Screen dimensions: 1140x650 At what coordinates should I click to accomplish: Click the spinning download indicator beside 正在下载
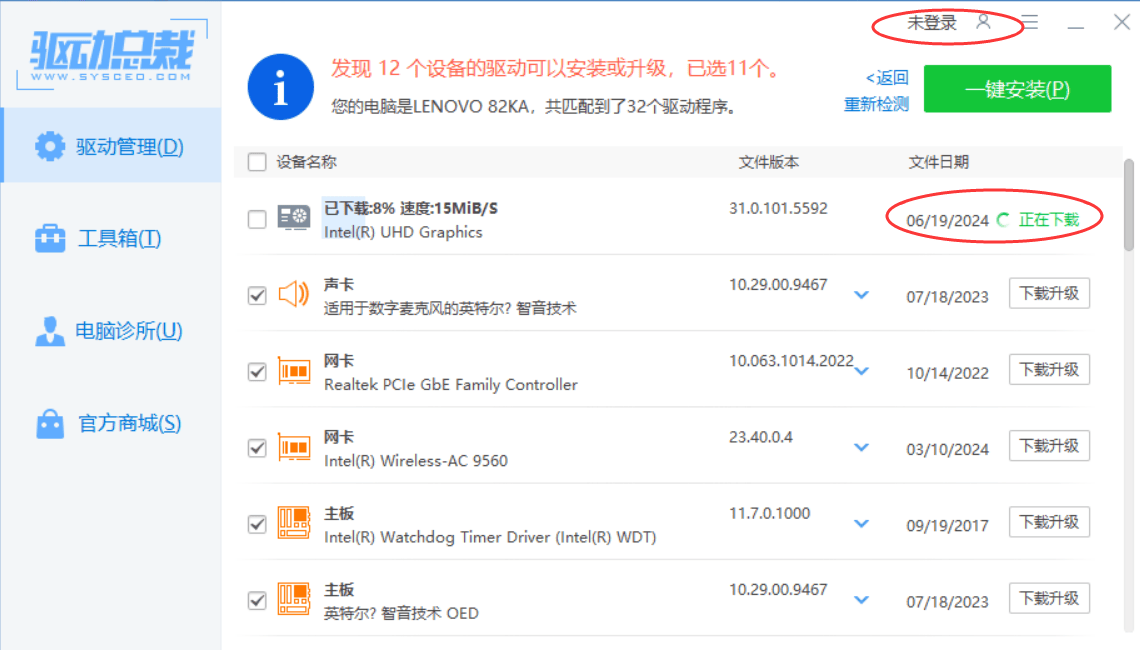[1003, 220]
